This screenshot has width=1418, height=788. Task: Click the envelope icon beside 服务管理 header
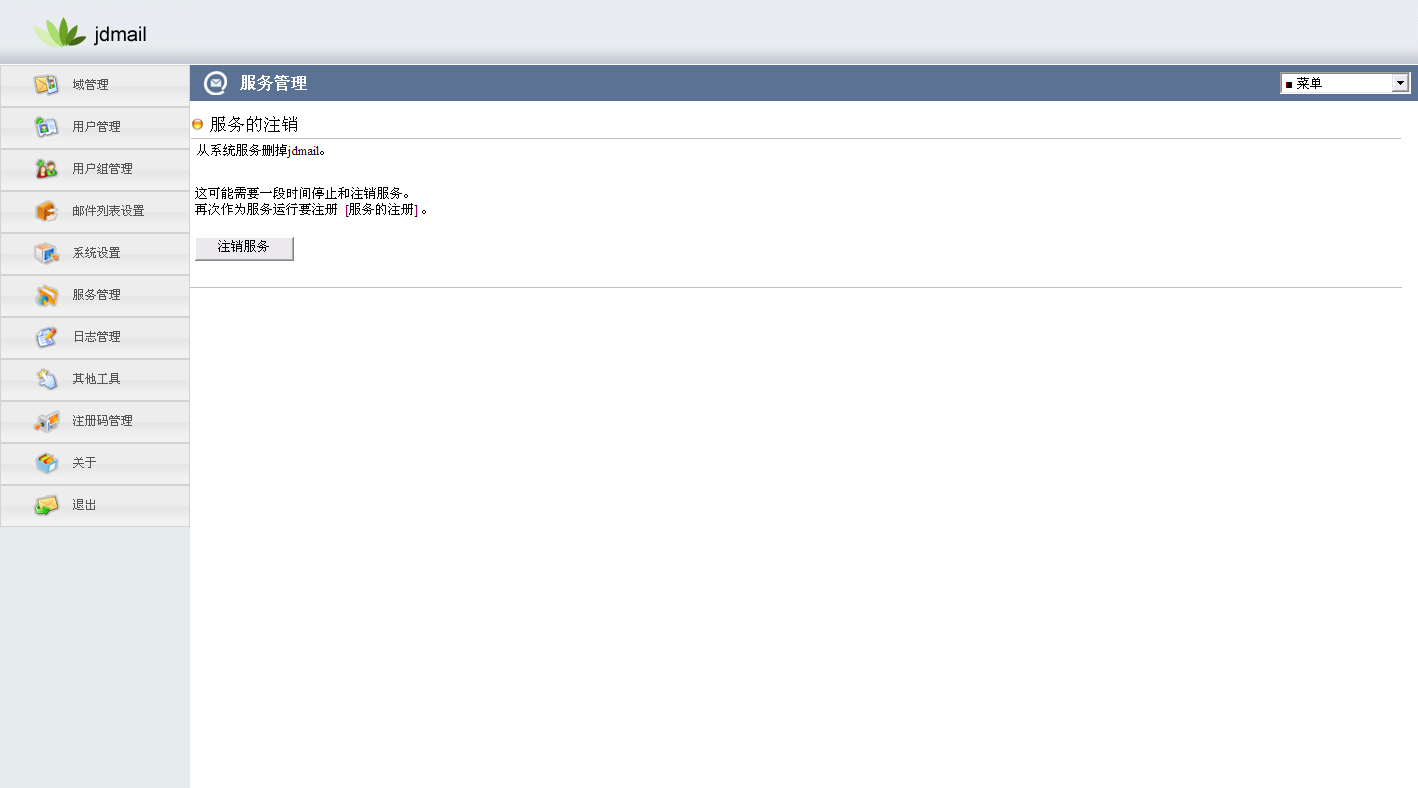[215, 83]
